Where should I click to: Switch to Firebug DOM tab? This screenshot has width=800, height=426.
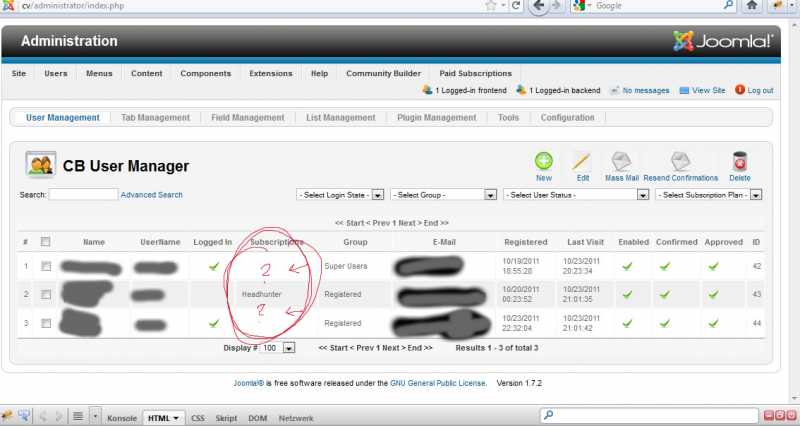(257, 418)
